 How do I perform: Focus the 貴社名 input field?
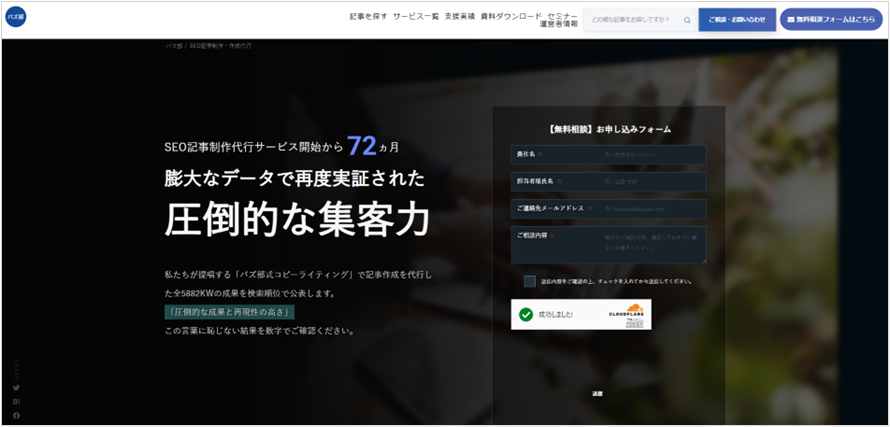[x=608, y=154]
